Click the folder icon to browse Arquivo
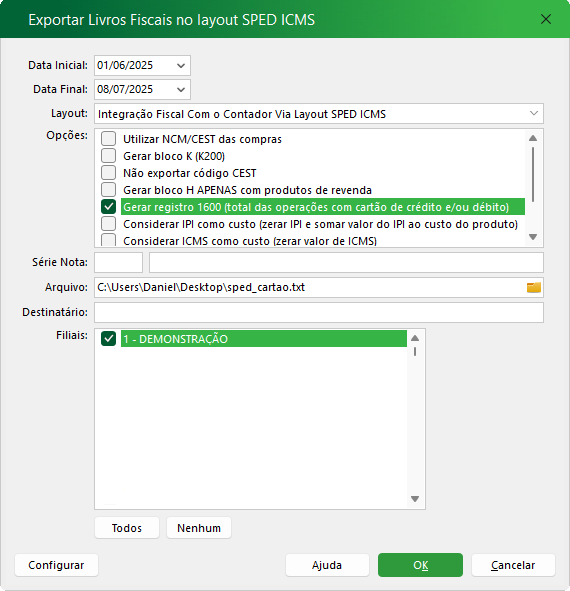The image size is (570, 591). pos(533,288)
